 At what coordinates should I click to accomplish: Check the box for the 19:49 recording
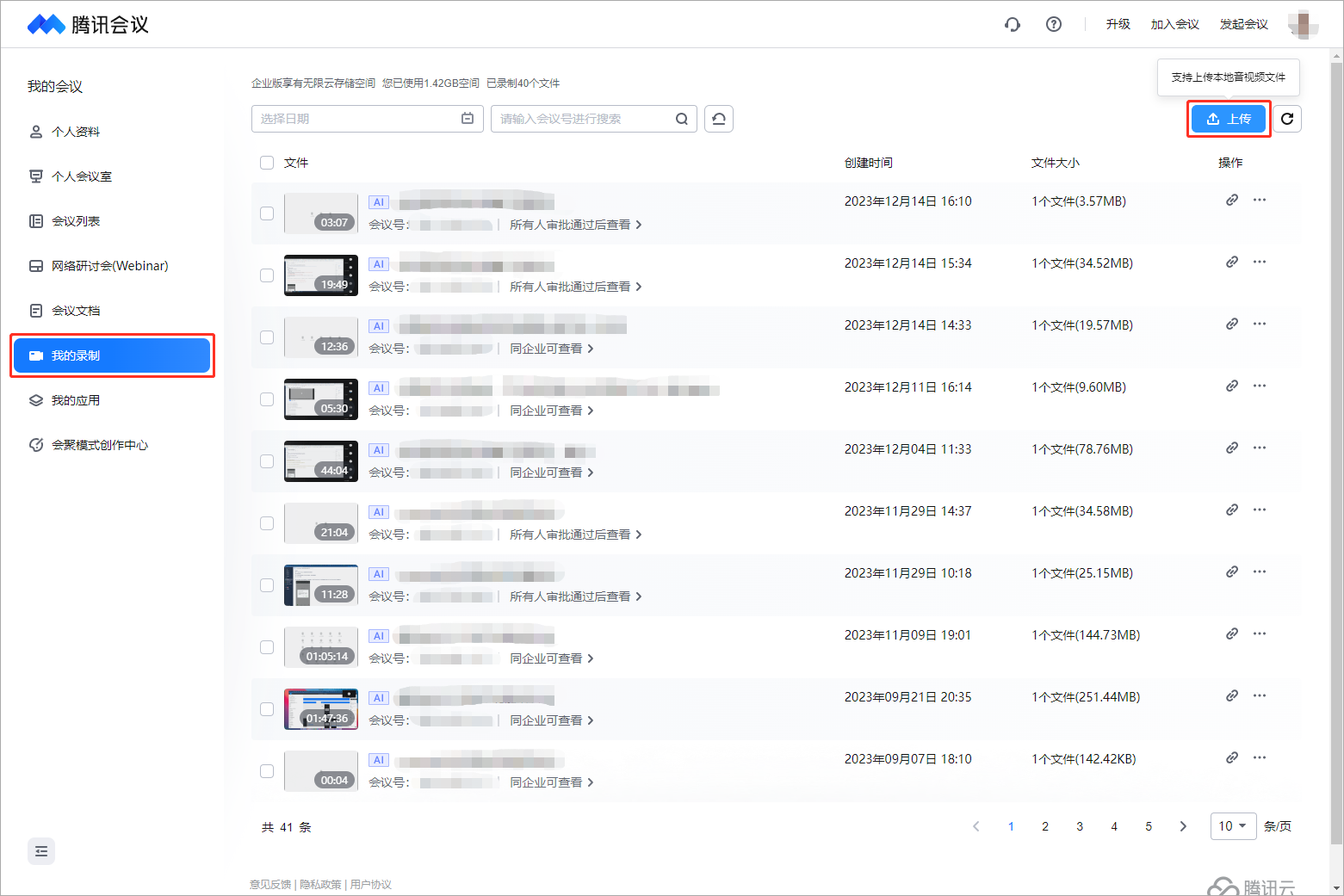pos(267,275)
